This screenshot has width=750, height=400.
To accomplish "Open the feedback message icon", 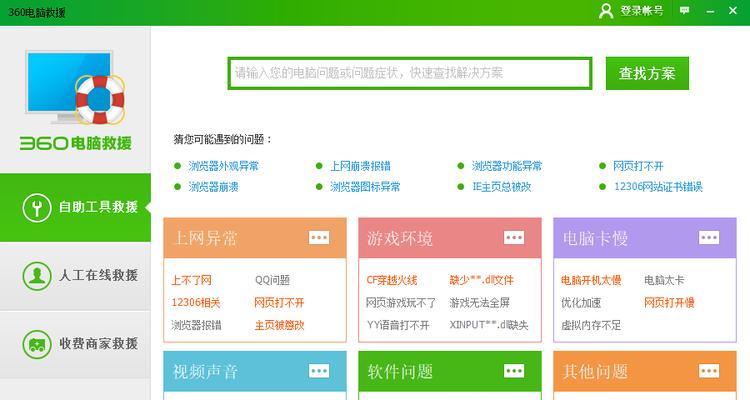I will tap(684, 11).
